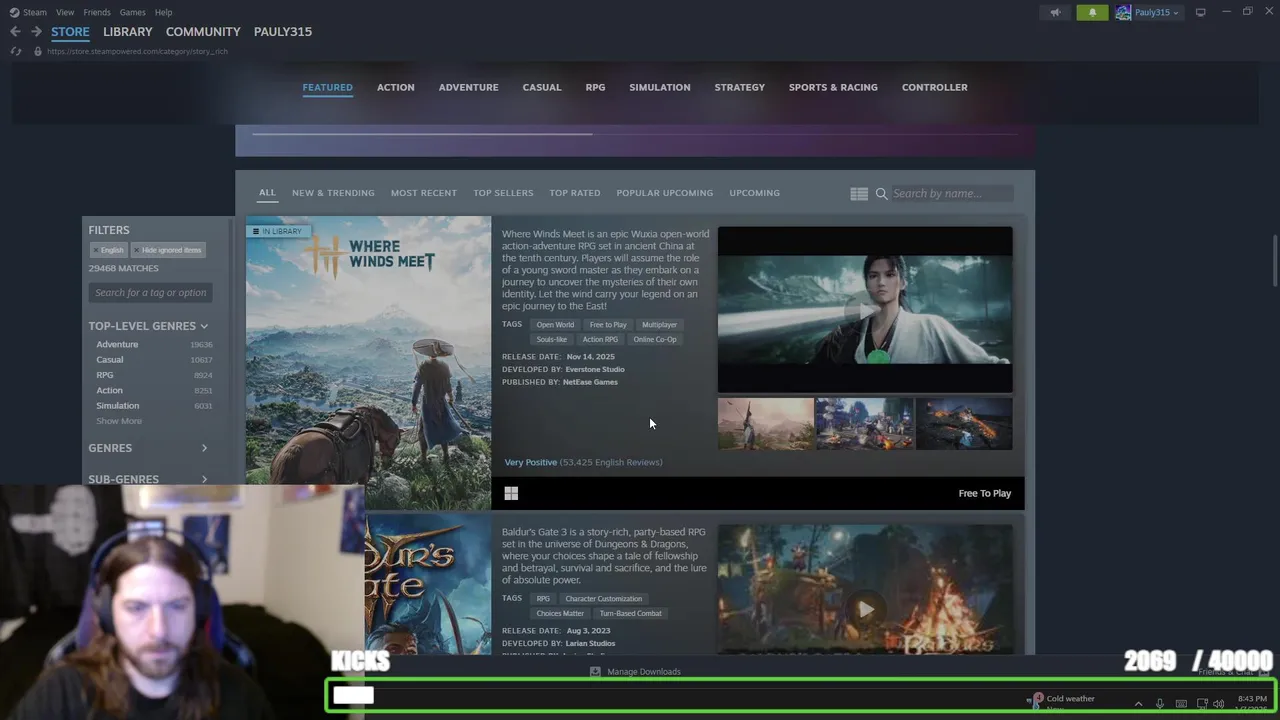Viewport: 1280px width, 720px height.
Task: Play the Where Winds Meet trailer video
Action: (x=865, y=309)
